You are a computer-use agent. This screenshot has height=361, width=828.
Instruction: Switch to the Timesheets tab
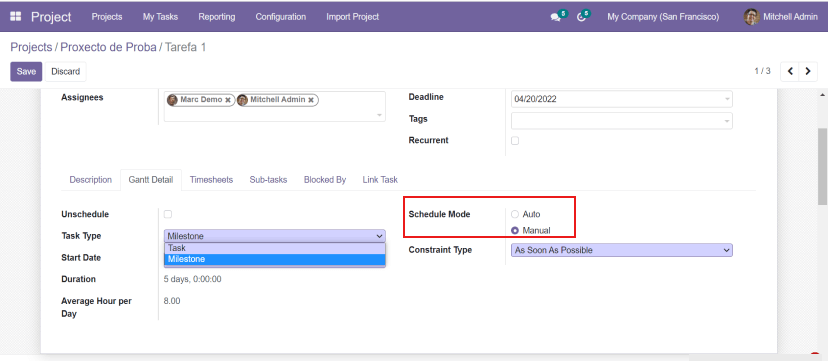click(211, 180)
